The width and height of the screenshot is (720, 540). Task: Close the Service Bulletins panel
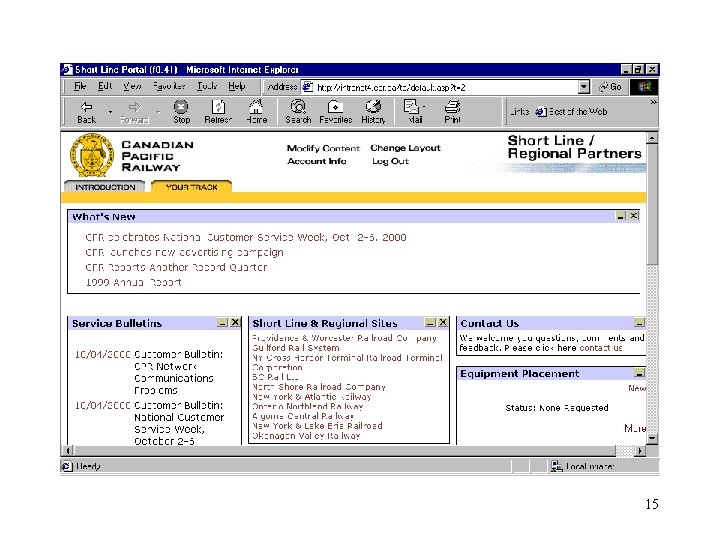(235, 323)
